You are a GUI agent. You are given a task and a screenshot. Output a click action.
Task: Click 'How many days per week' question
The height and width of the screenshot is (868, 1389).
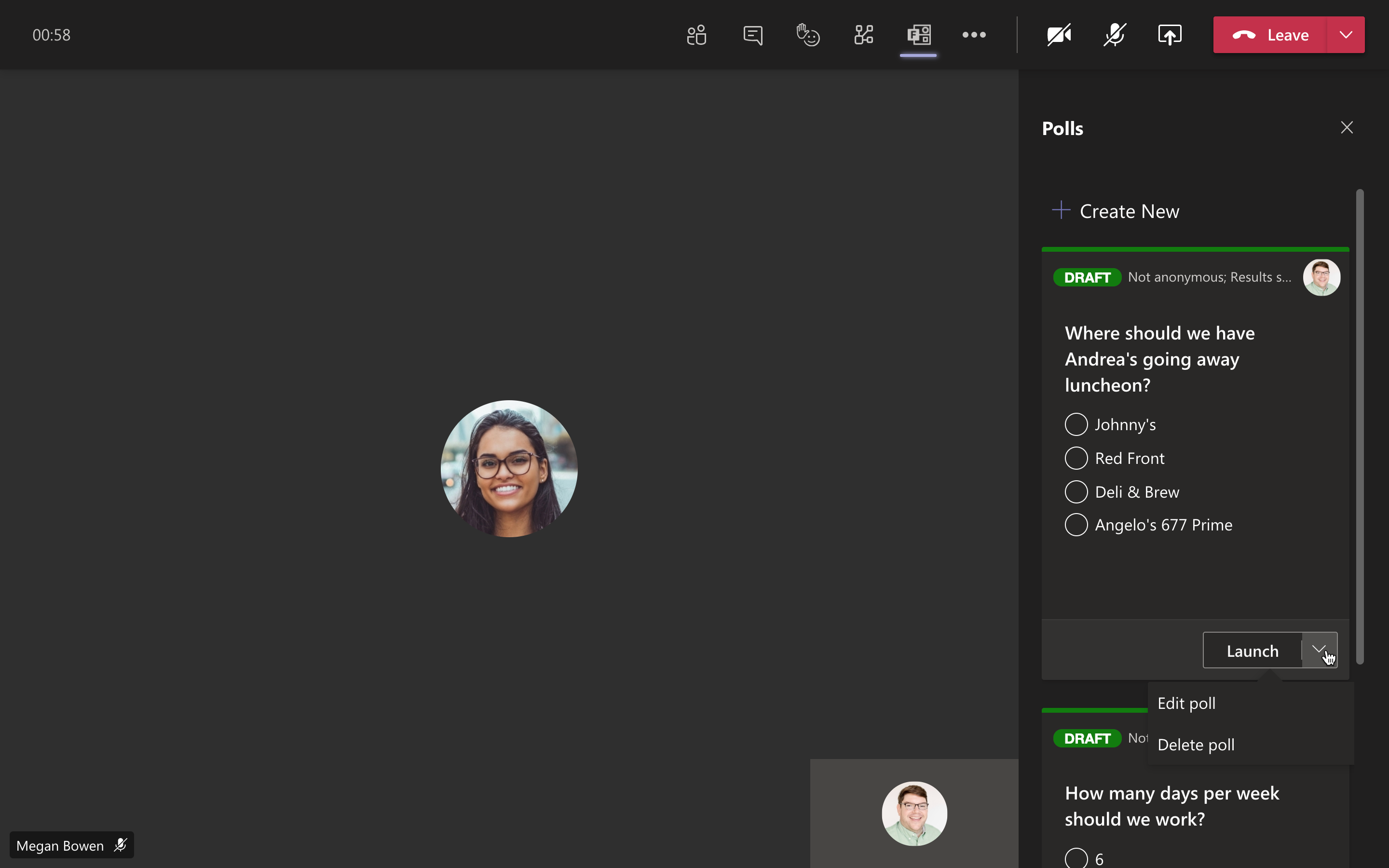tap(1172, 806)
